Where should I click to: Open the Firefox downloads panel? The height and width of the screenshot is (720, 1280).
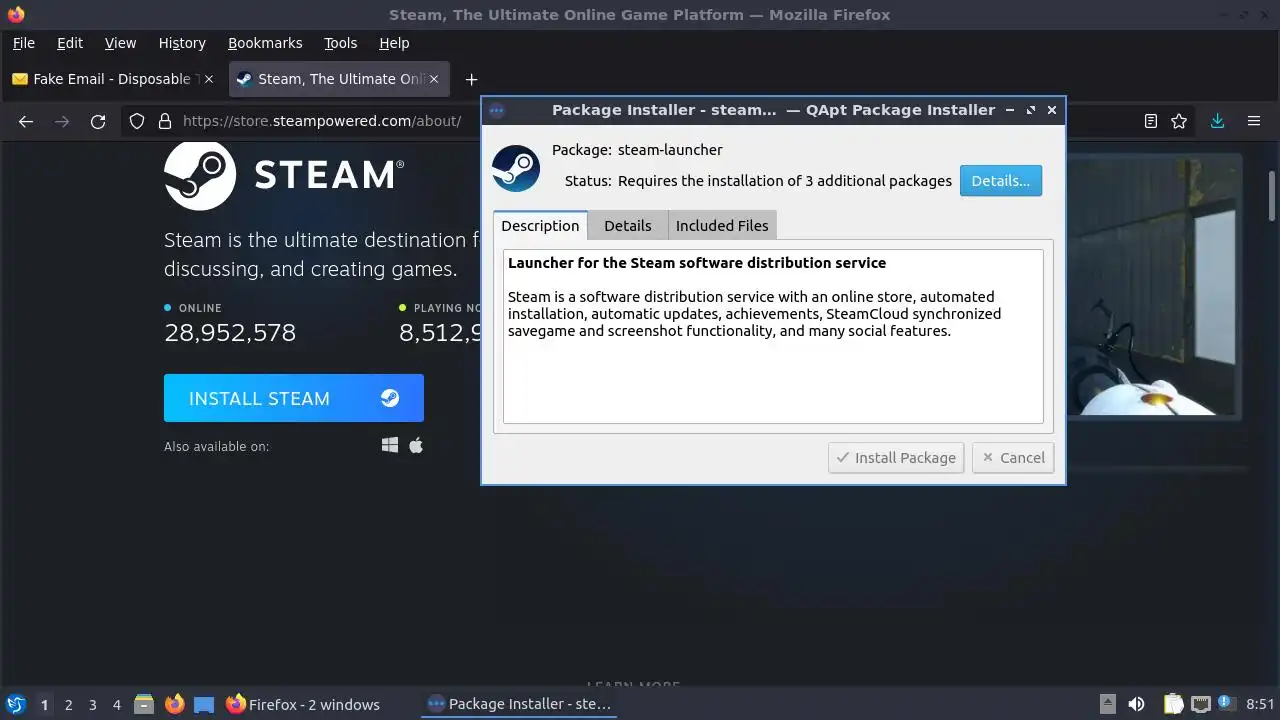pyautogui.click(x=1217, y=121)
